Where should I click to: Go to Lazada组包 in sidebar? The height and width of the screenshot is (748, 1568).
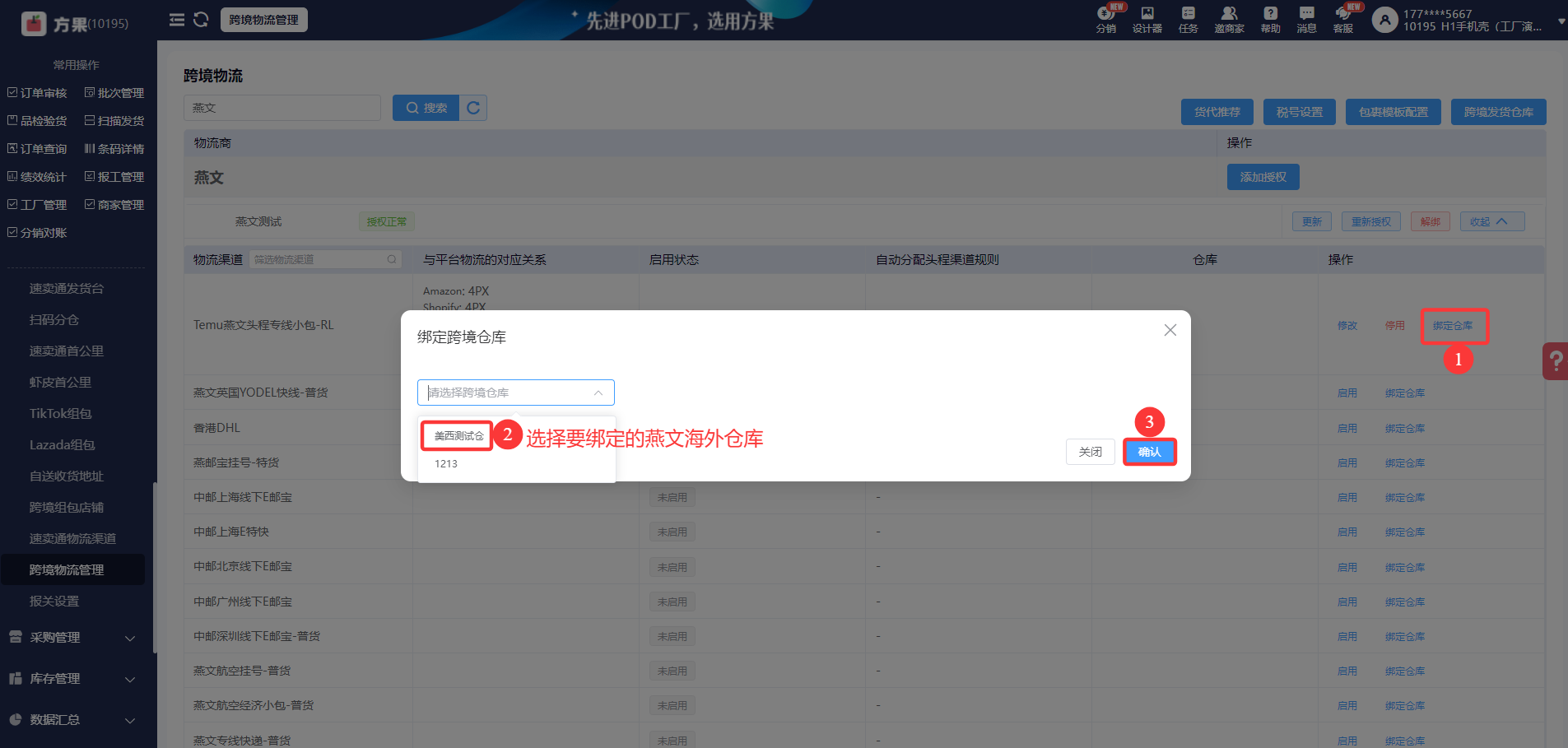coord(62,445)
